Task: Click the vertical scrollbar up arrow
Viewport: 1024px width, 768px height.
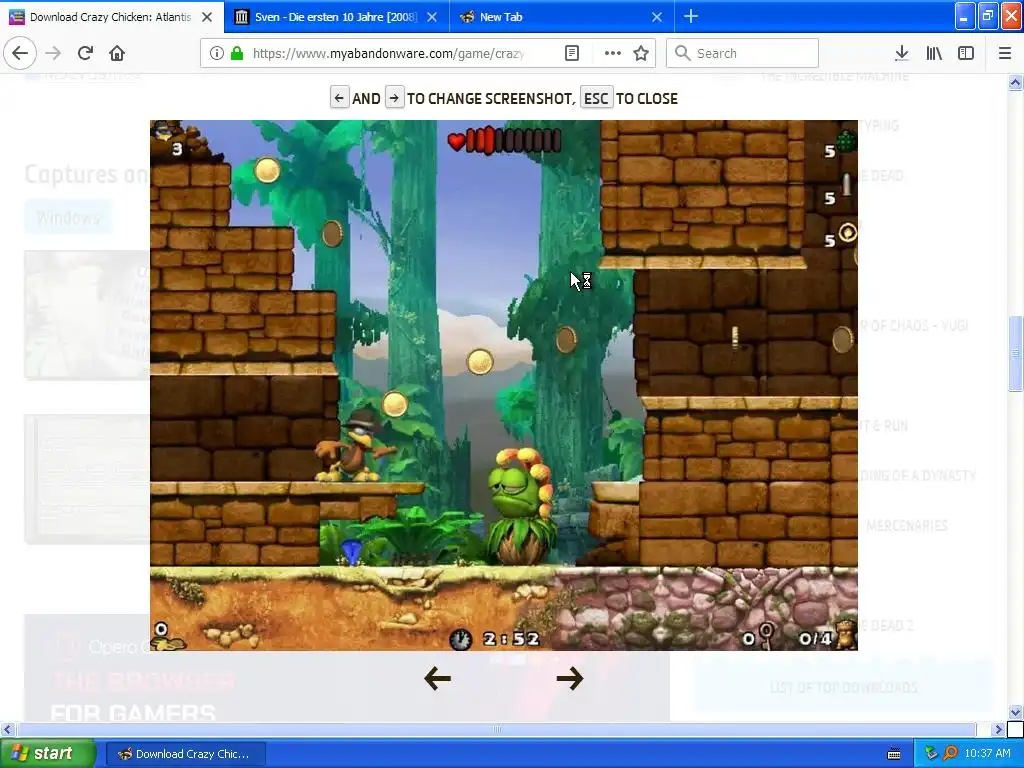Action: pos(1015,82)
